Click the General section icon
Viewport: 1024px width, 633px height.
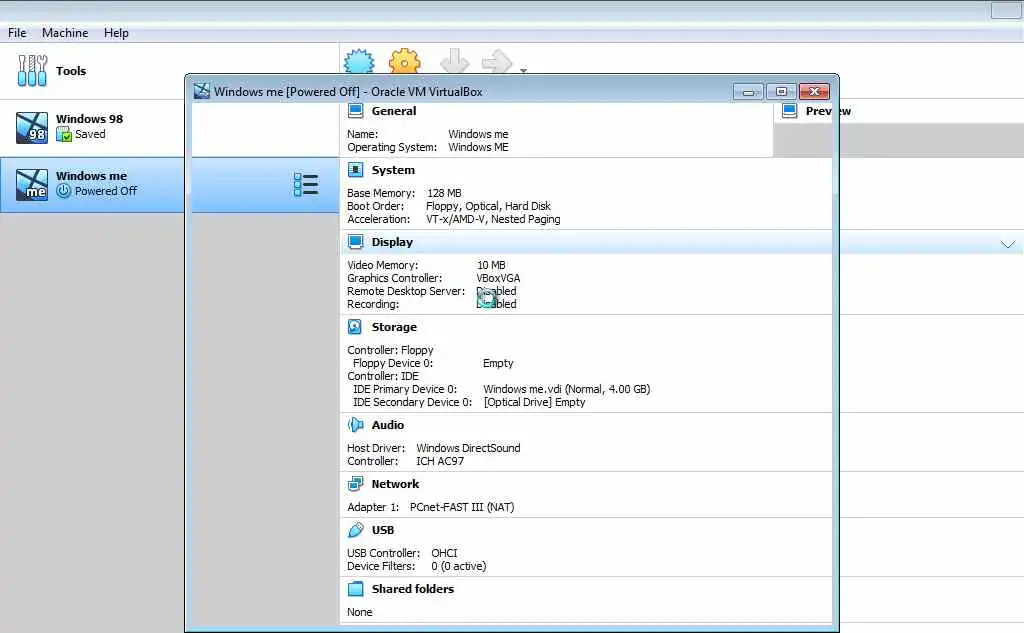pos(355,111)
